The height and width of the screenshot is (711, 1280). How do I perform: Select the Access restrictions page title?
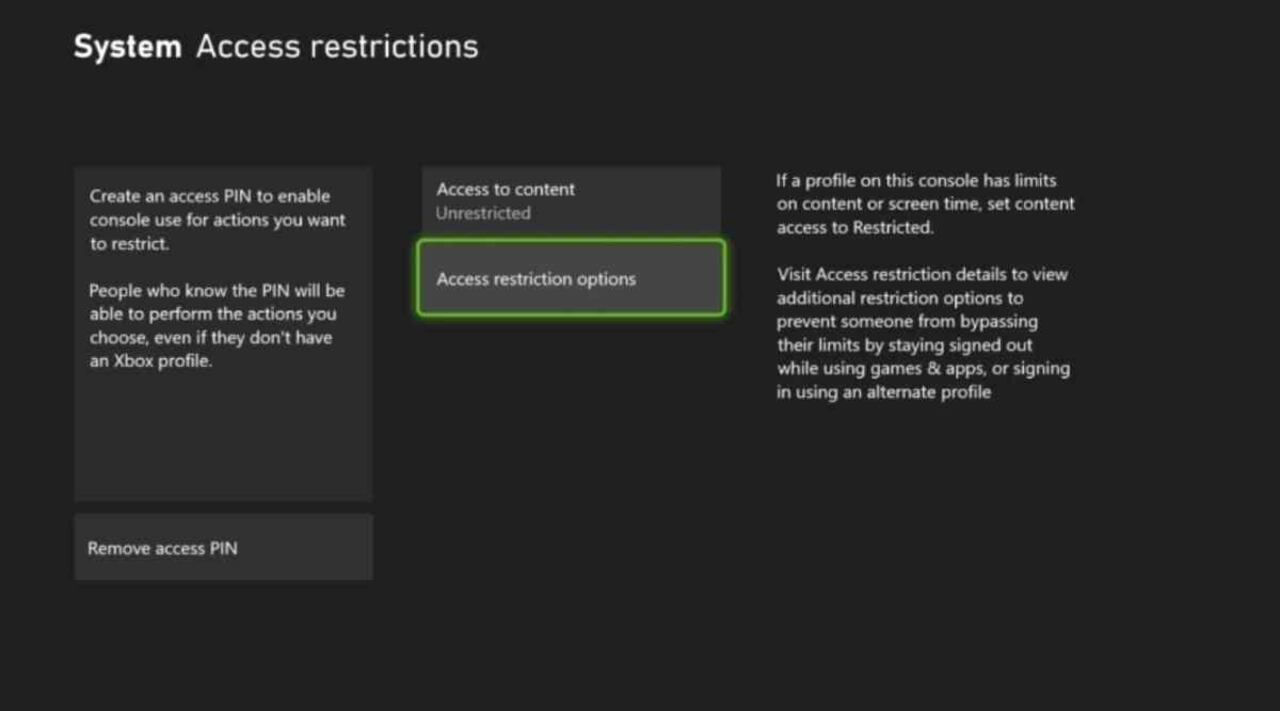(x=337, y=45)
